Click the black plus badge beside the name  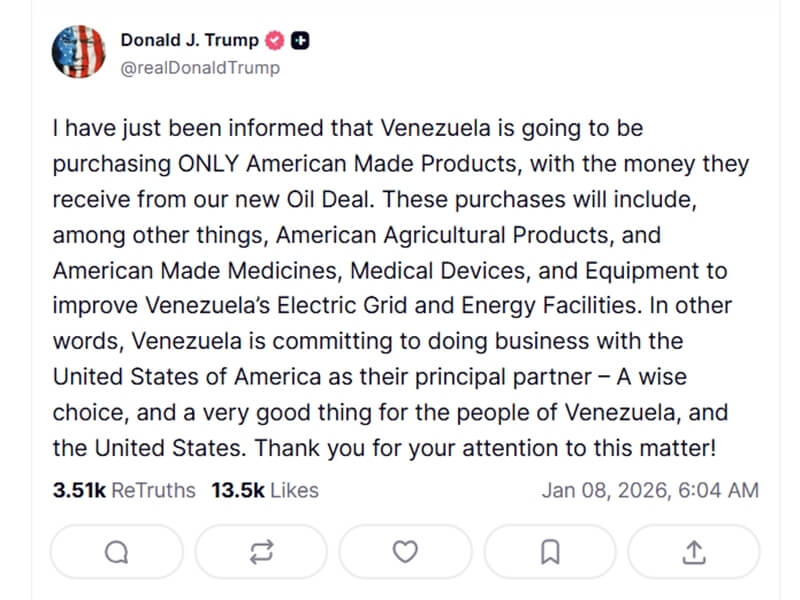pos(300,41)
